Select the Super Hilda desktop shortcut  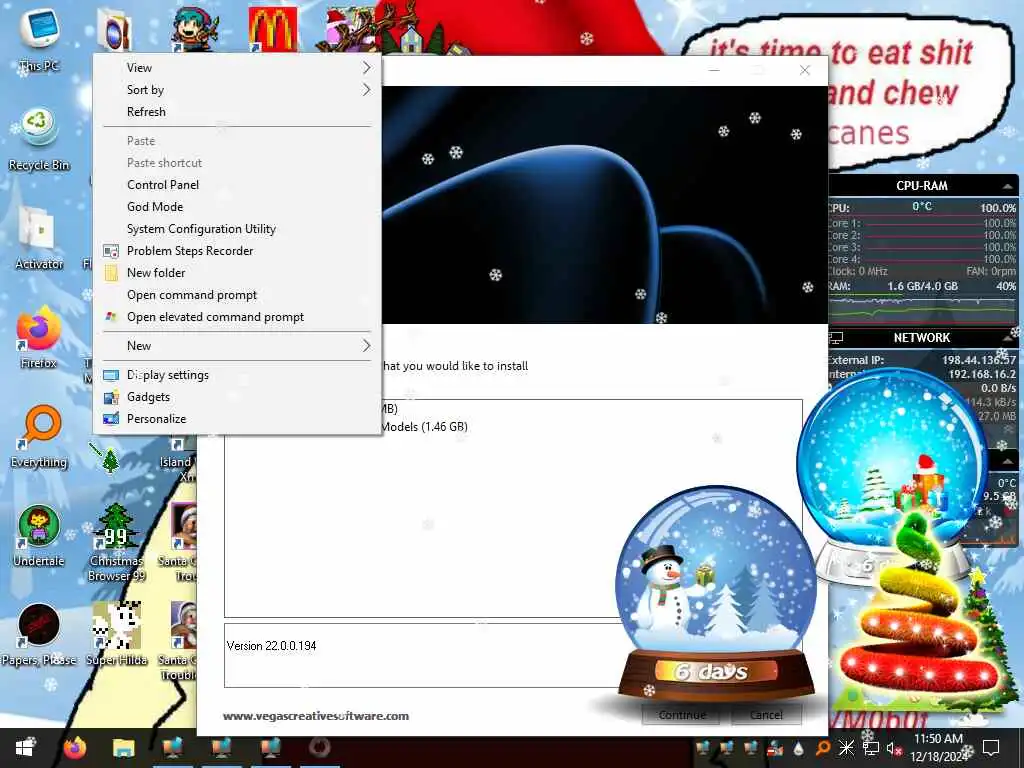[116, 633]
